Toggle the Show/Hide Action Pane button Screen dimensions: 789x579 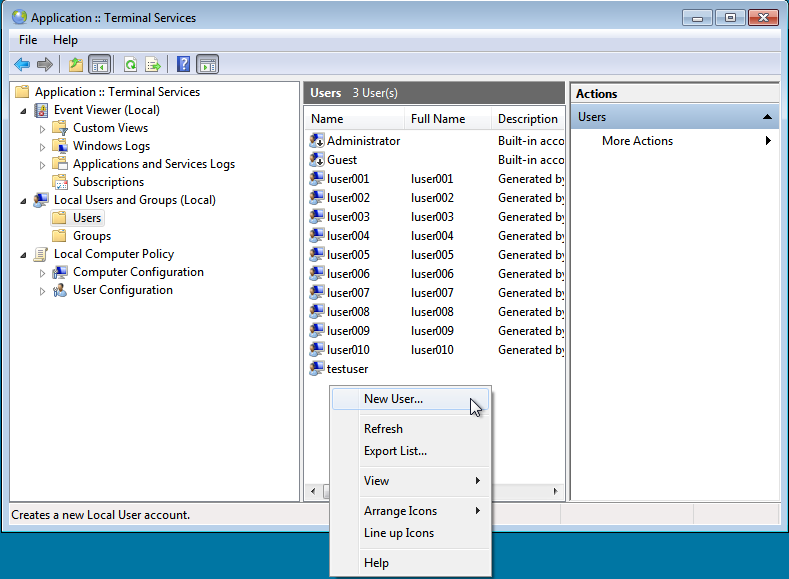[x=207, y=65]
